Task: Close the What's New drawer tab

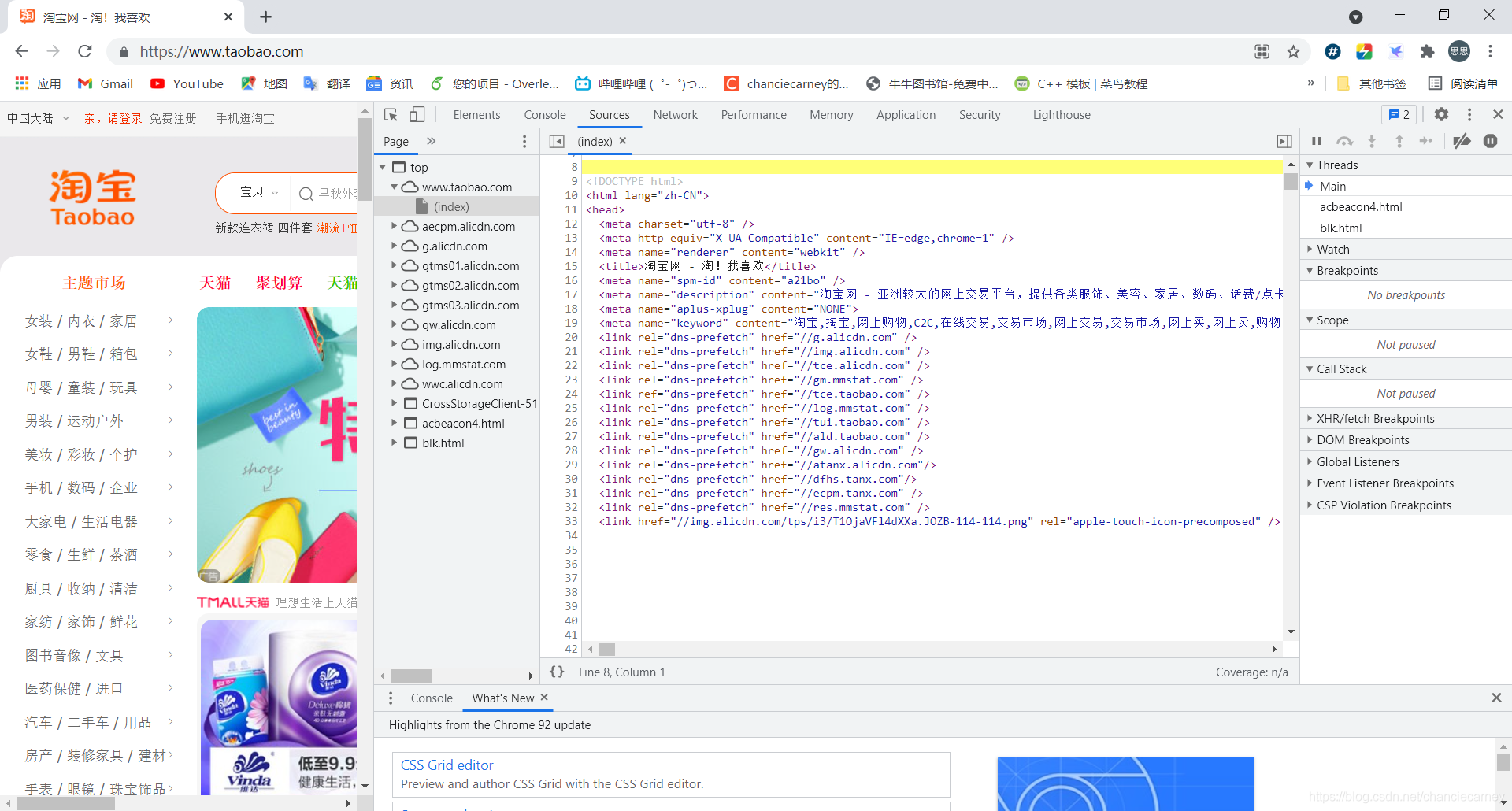Action: click(x=544, y=698)
